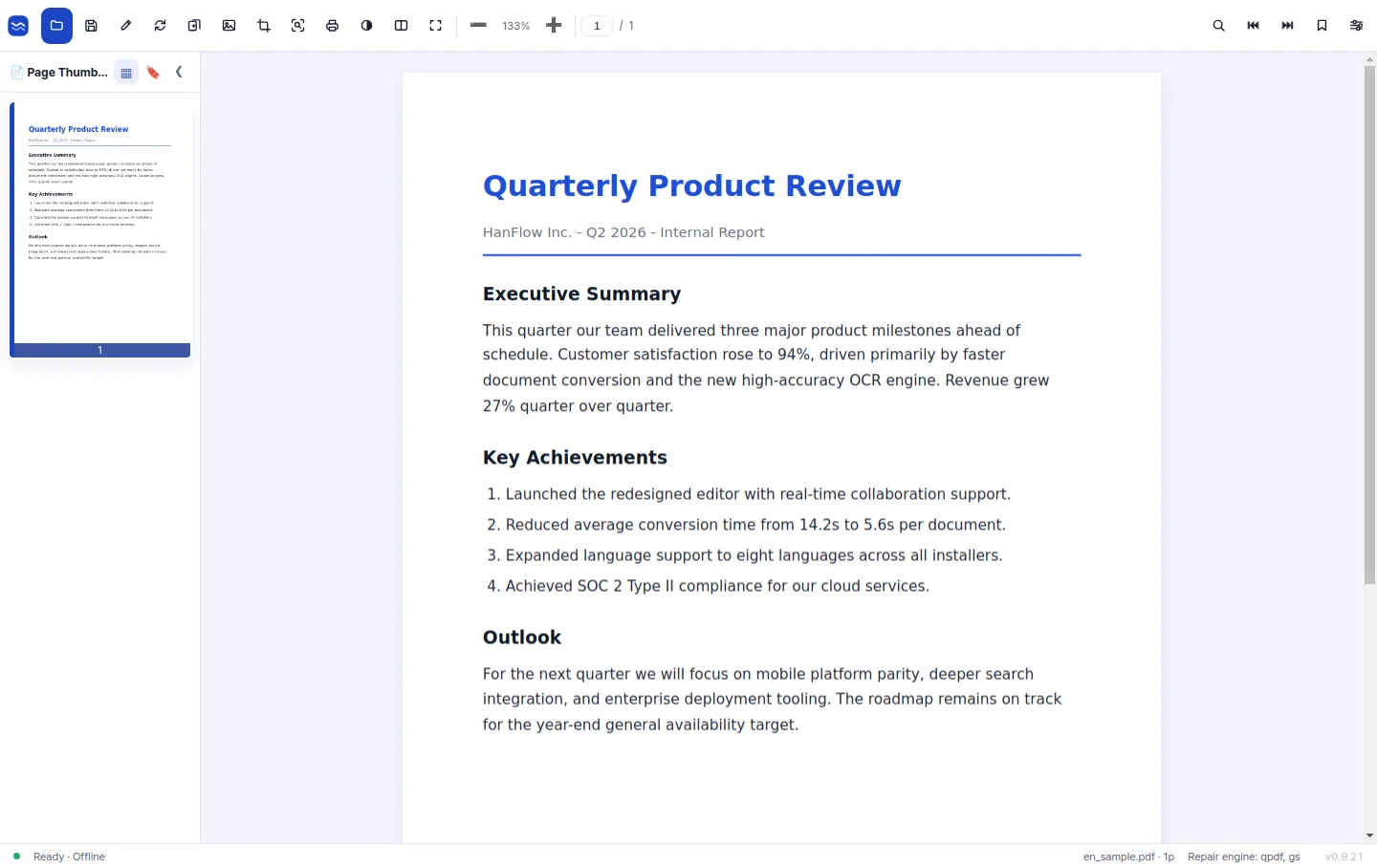Screen dimensions: 1377x868
Task: Toggle the split two-page view
Action: (x=401, y=26)
